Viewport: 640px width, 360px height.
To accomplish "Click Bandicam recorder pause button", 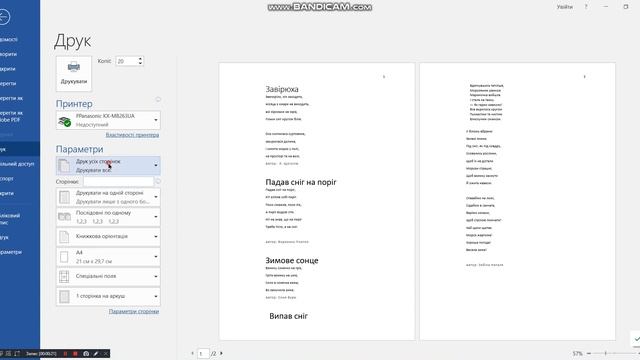I will coord(65,353).
